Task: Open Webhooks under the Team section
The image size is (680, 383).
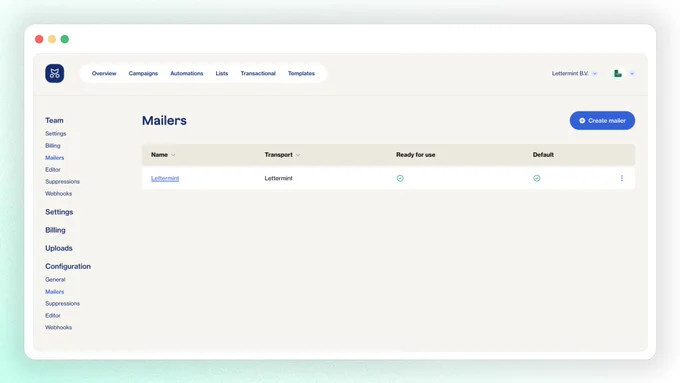Action: pyautogui.click(x=59, y=193)
